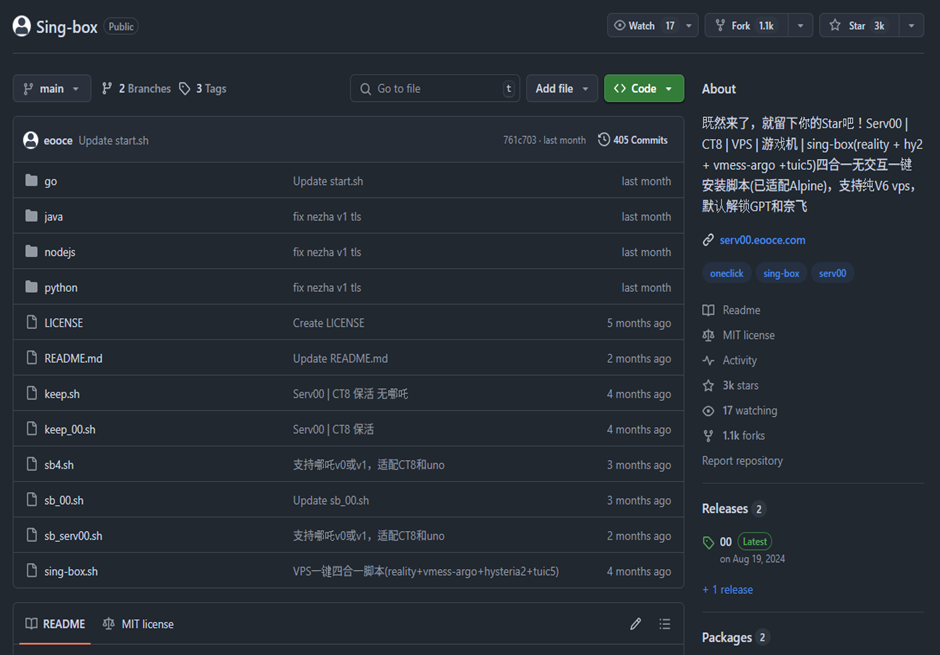
Task: Click the commit history clock icon
Action: pyautogui.click(x=604, y=139)
